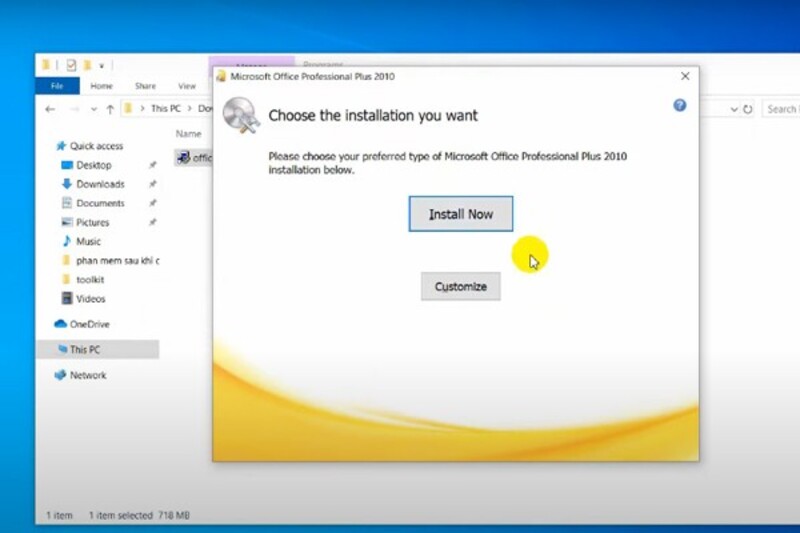This screenshot has width=800, height=533.
Task: Click the Search input field
Action: point(780,109)
